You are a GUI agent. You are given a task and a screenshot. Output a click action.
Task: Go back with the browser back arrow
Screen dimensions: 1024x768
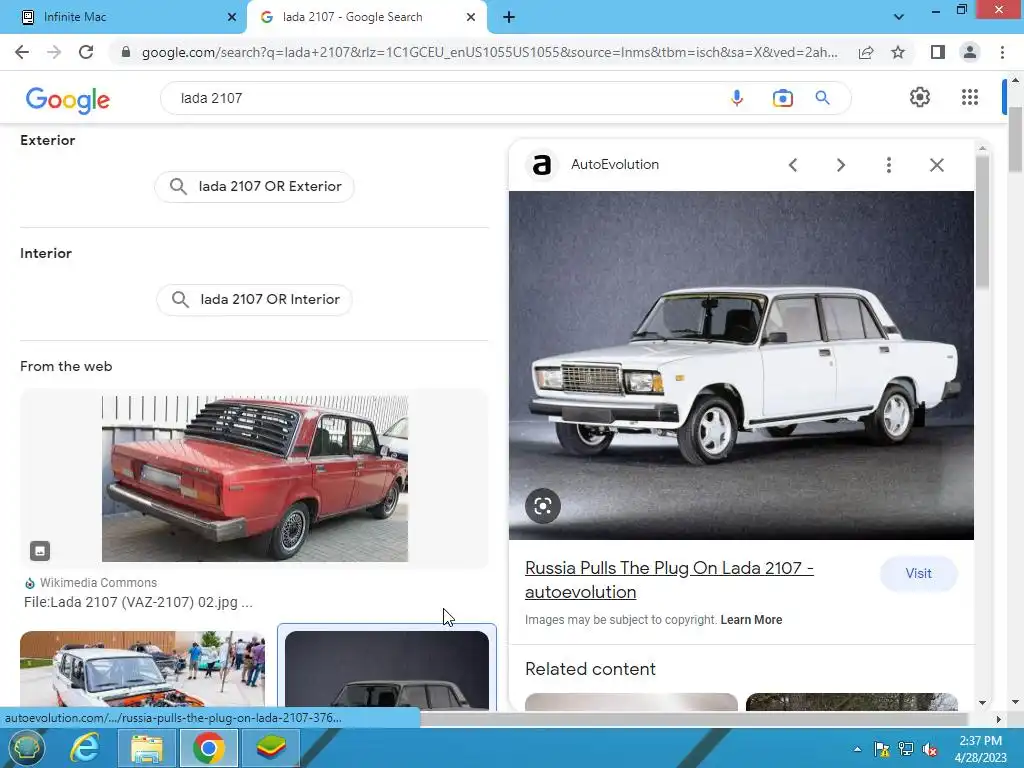(22, 52)
